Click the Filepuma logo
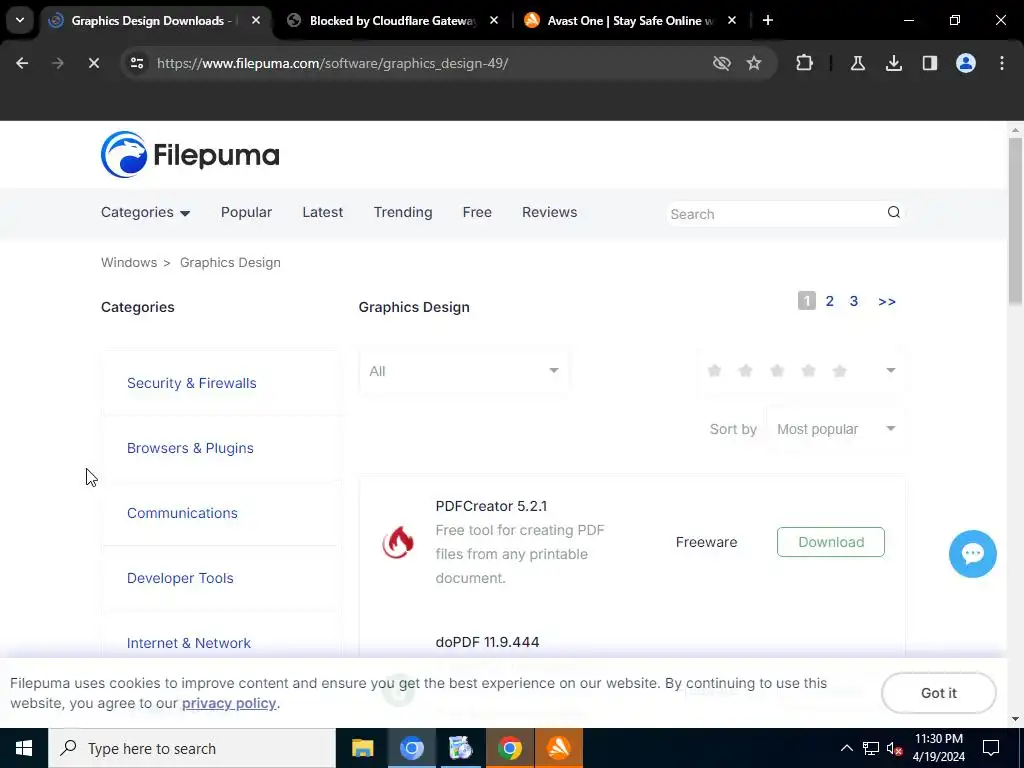Screen dimensions: 1024x768 [190, 155]
